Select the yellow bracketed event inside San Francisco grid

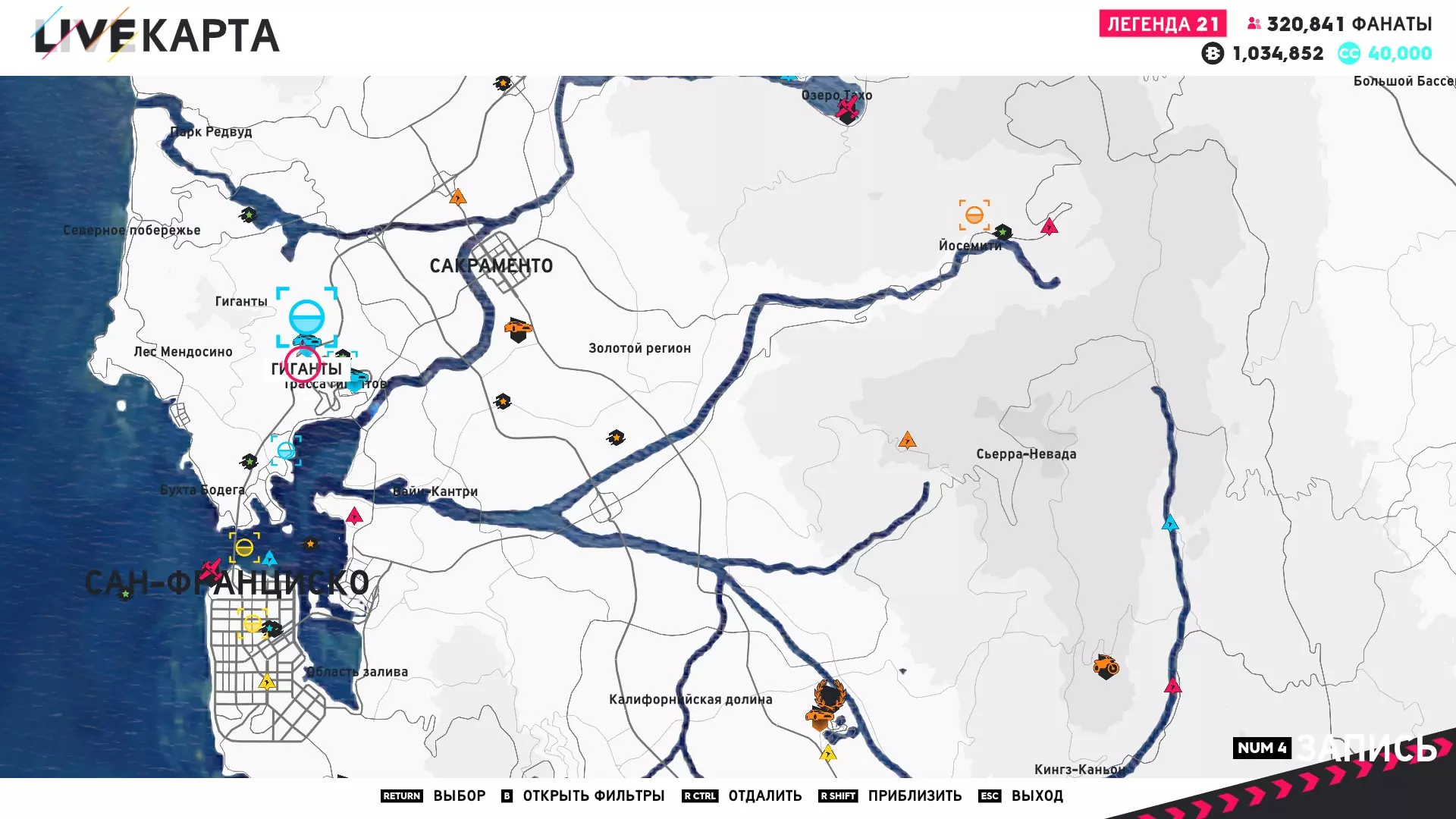pos(252,623)
